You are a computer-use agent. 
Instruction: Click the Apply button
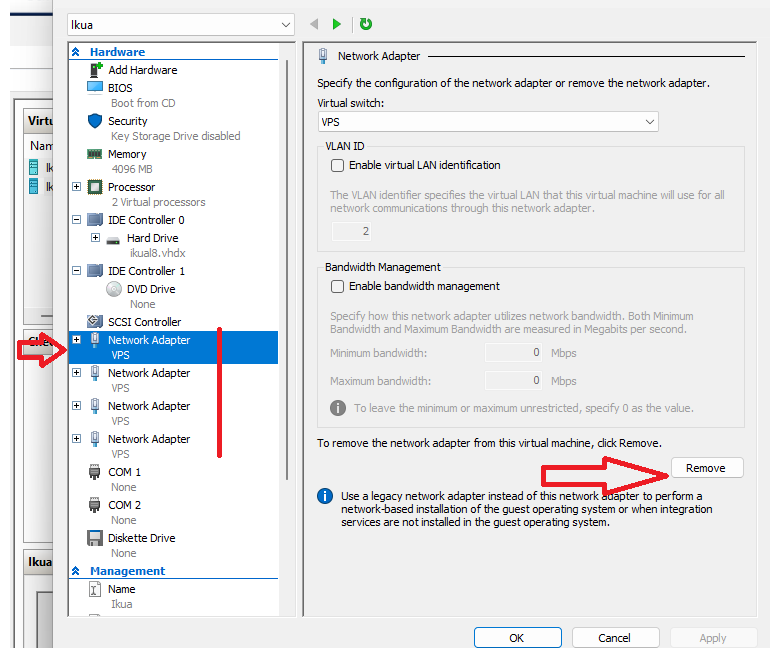(714, 638)
